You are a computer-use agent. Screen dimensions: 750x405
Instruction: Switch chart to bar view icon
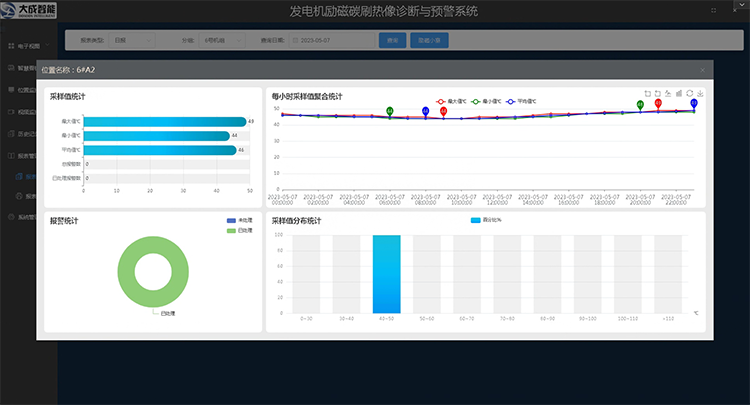coord(679,93)
